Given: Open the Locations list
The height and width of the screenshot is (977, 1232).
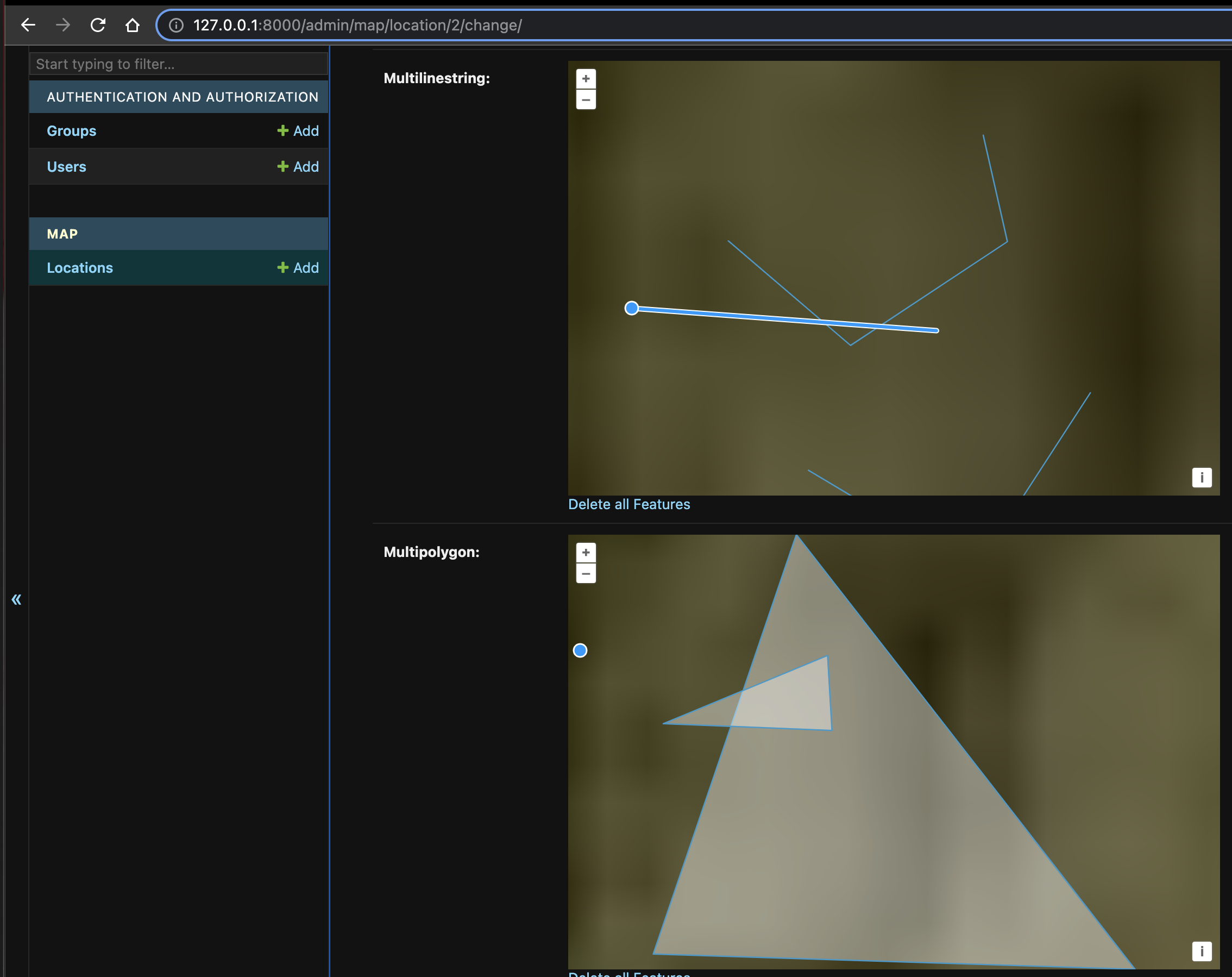Looking at the screenshot, I should 80,267.
